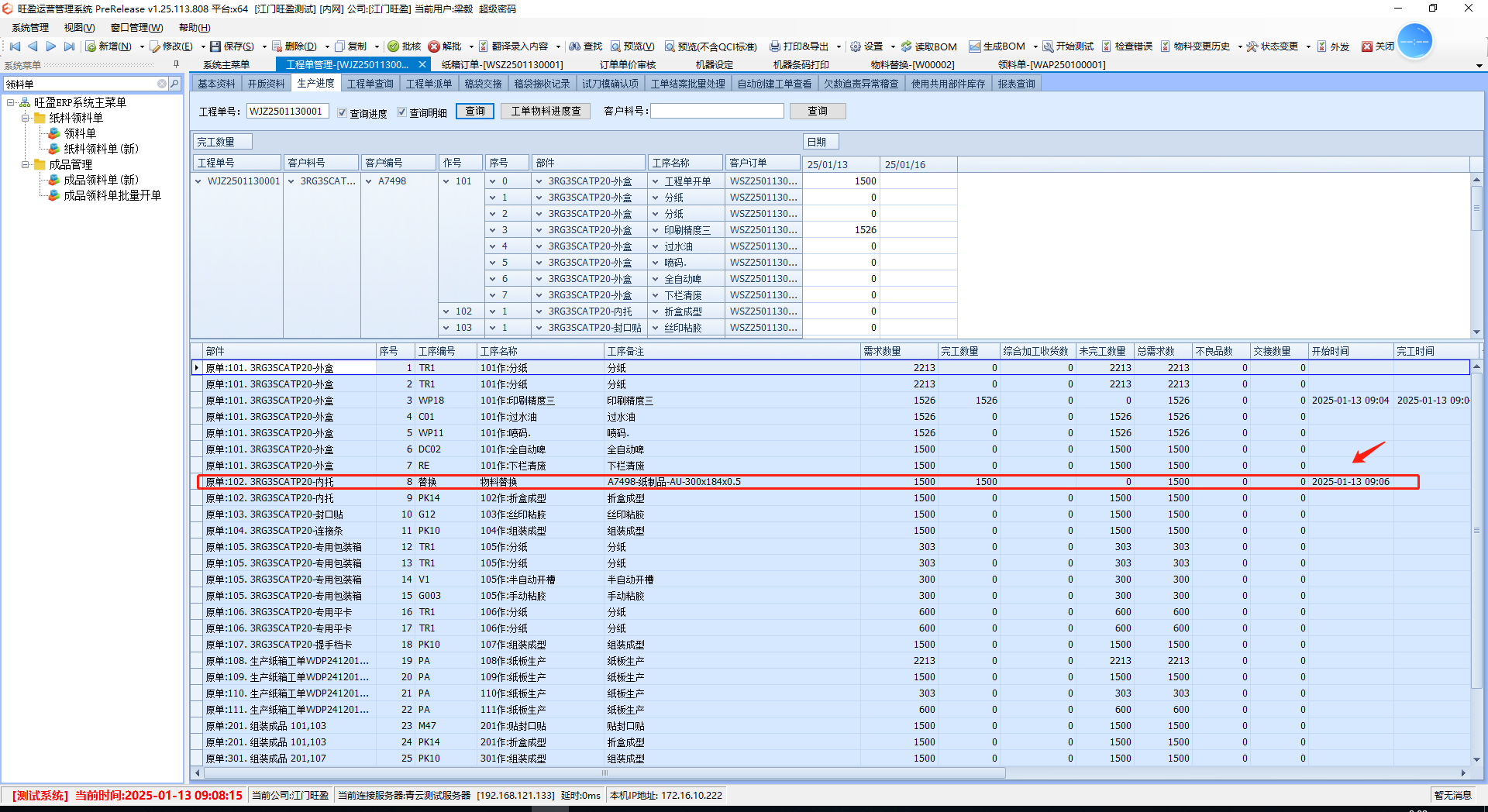1488x812 pixels.
Task: Click the red 关闭 close icon
Action: point(1367,46)
